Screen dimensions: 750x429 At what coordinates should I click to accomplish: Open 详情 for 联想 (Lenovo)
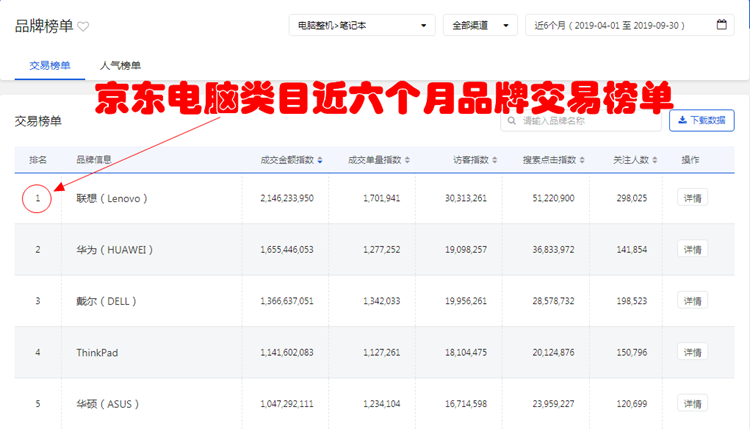[x=692, y=198]
